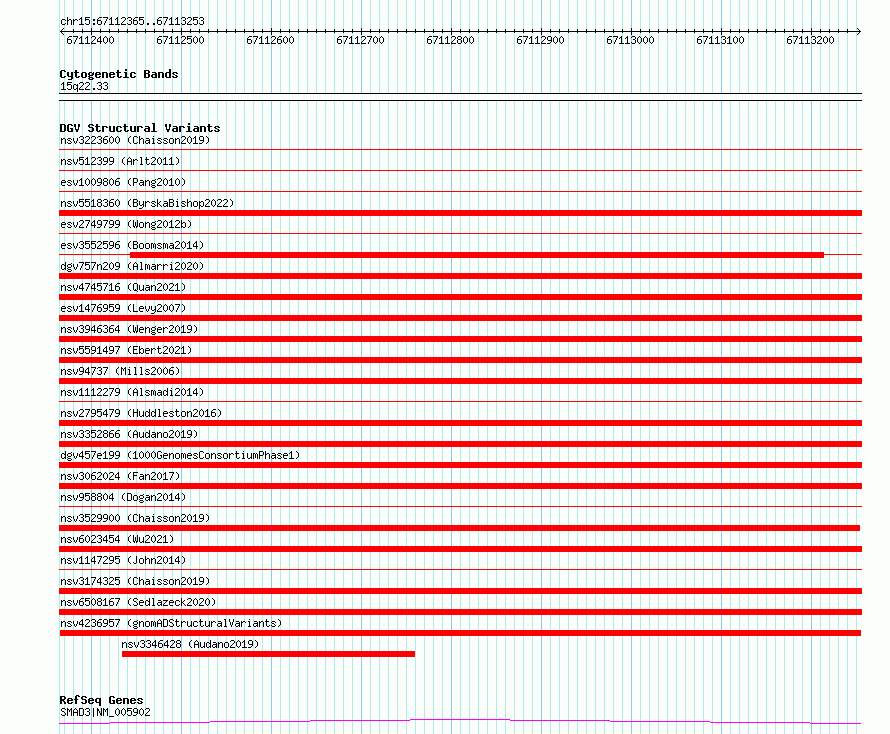Click ruler position 67112800

(x=450, y=40)
